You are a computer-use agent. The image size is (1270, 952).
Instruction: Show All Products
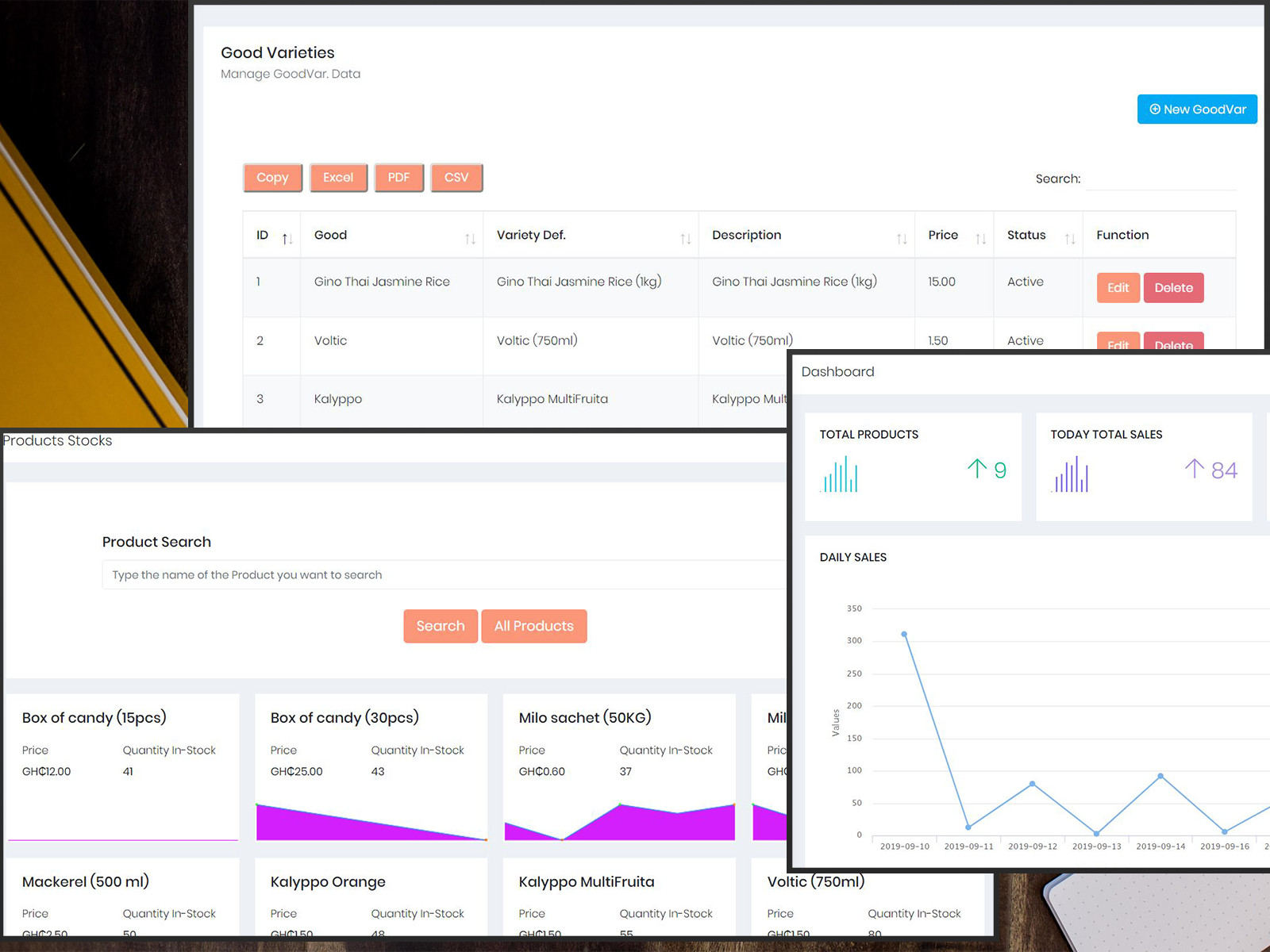point(533,626)
